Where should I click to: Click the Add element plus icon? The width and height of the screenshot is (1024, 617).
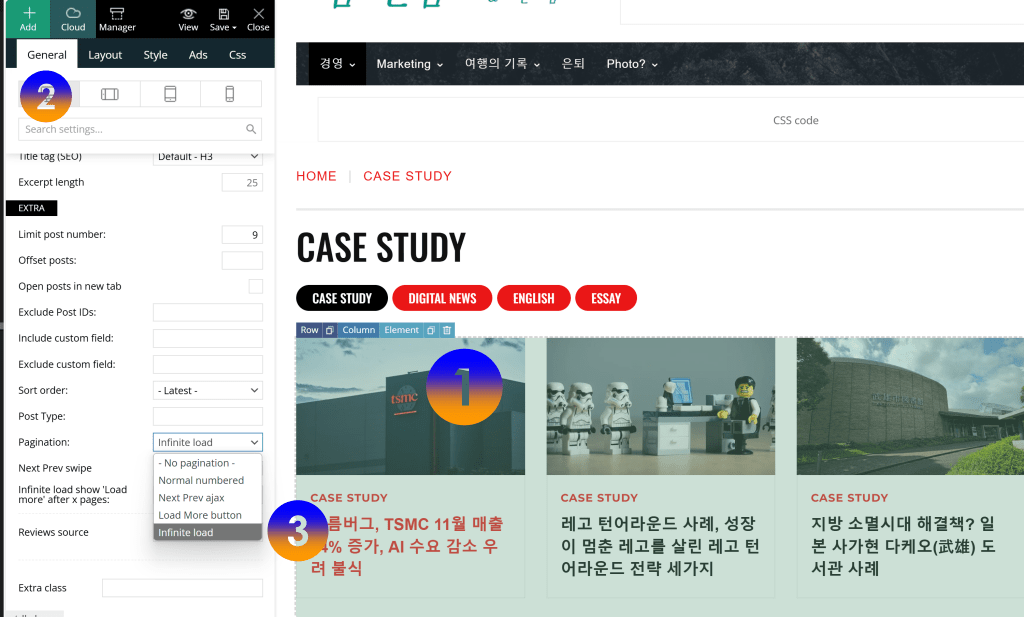pos(28,12)
